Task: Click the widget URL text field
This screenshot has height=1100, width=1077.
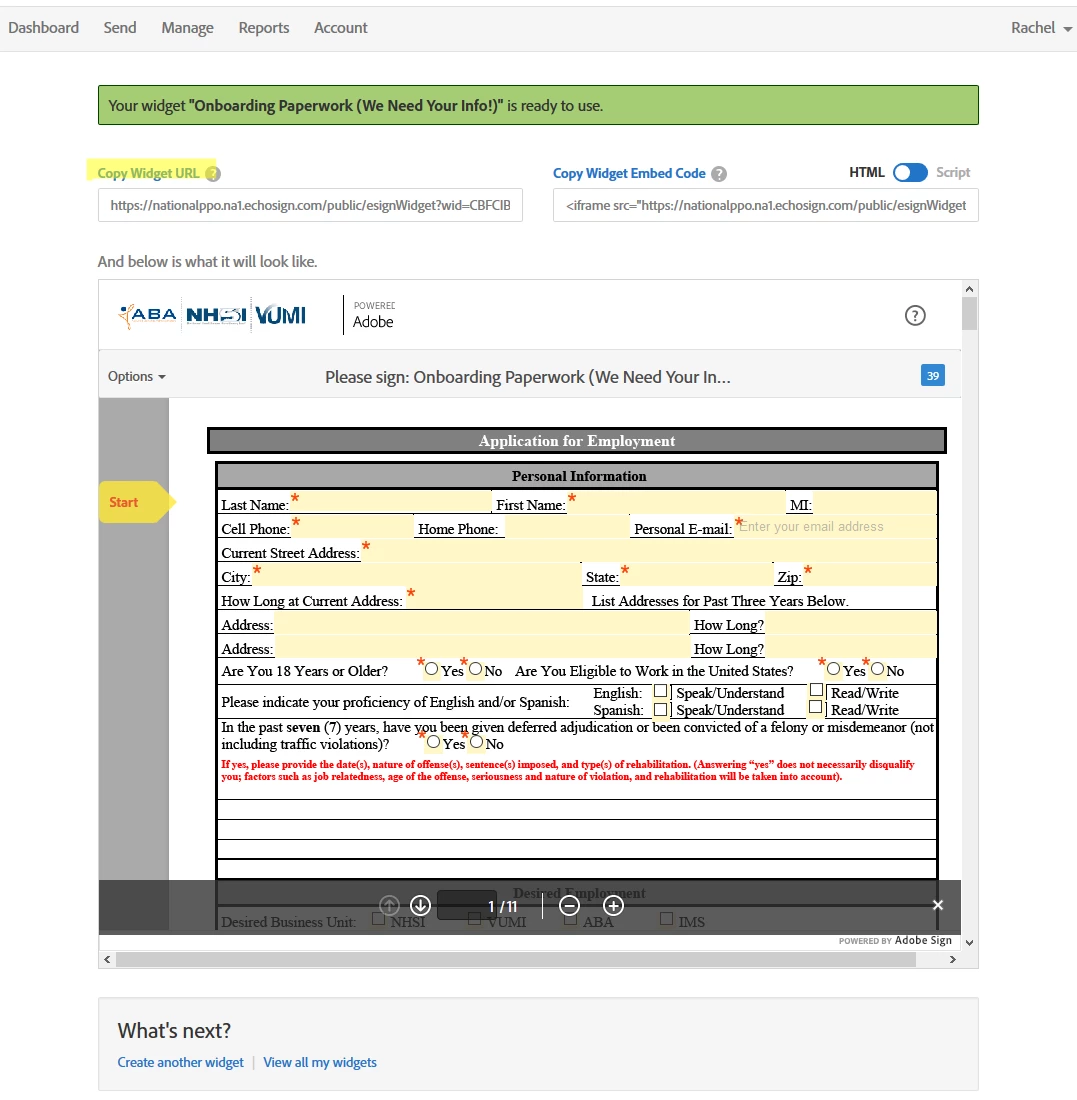Action: [x=310, y=205]
